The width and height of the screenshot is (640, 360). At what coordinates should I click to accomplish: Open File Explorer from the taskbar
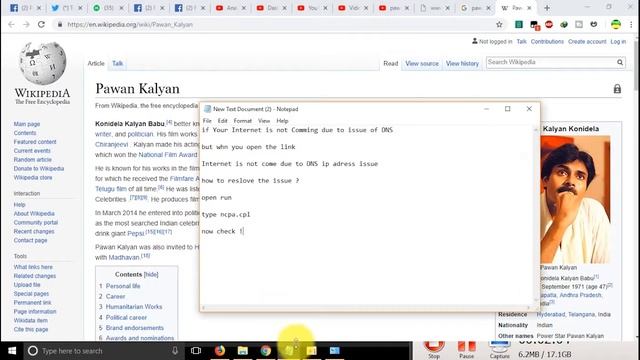click(243, 351)
